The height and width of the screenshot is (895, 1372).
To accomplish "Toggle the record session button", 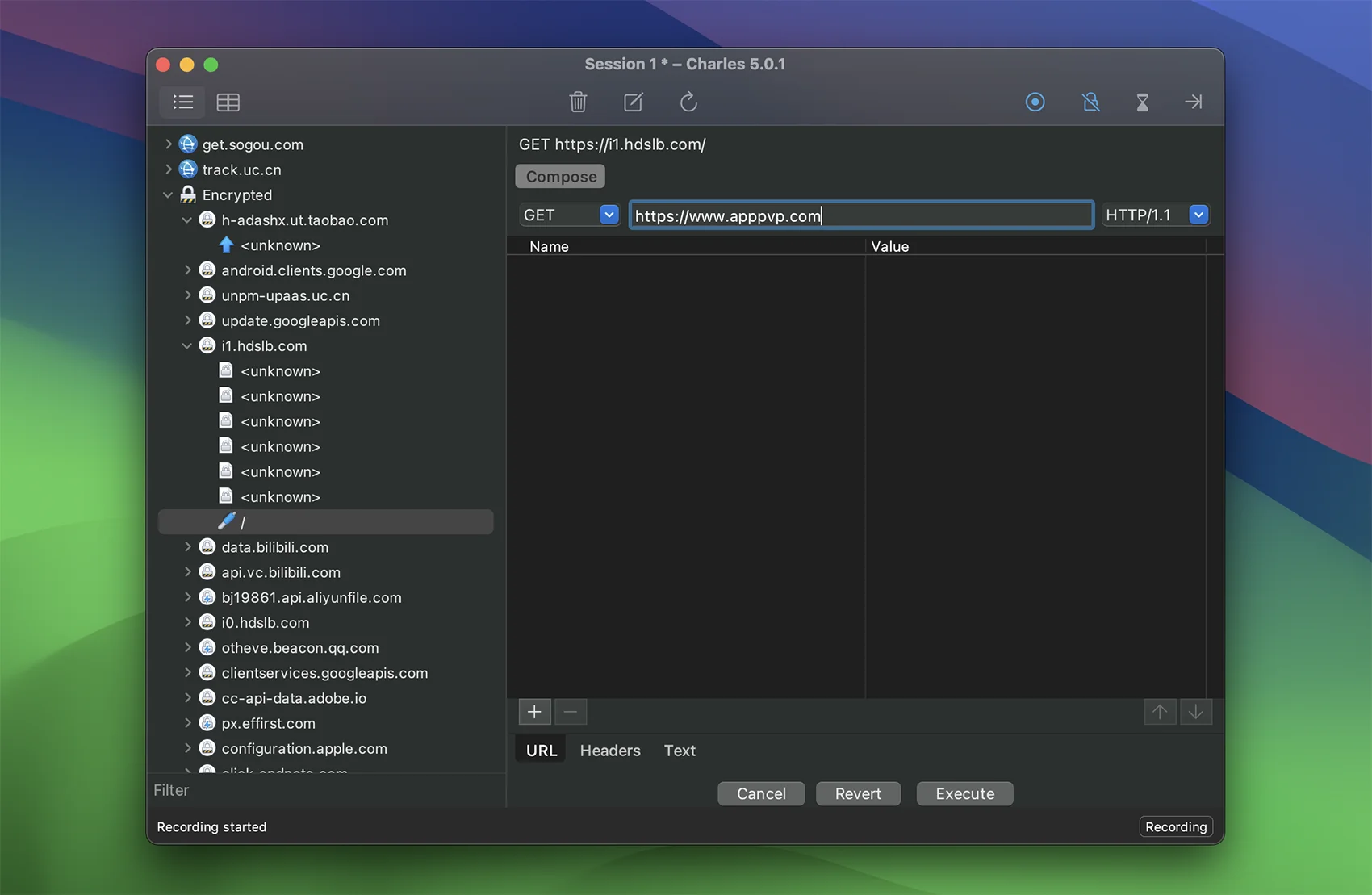I will [1035, 102].
